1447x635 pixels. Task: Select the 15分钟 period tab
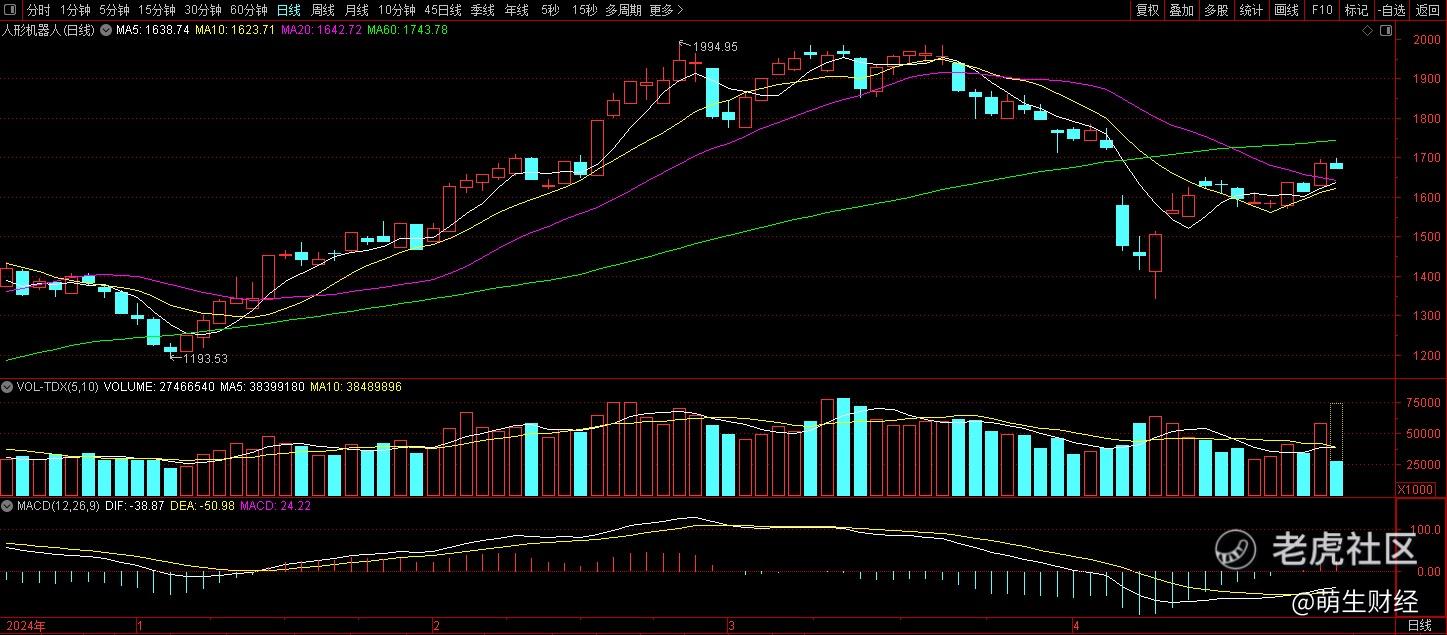[x=156, y=10]
